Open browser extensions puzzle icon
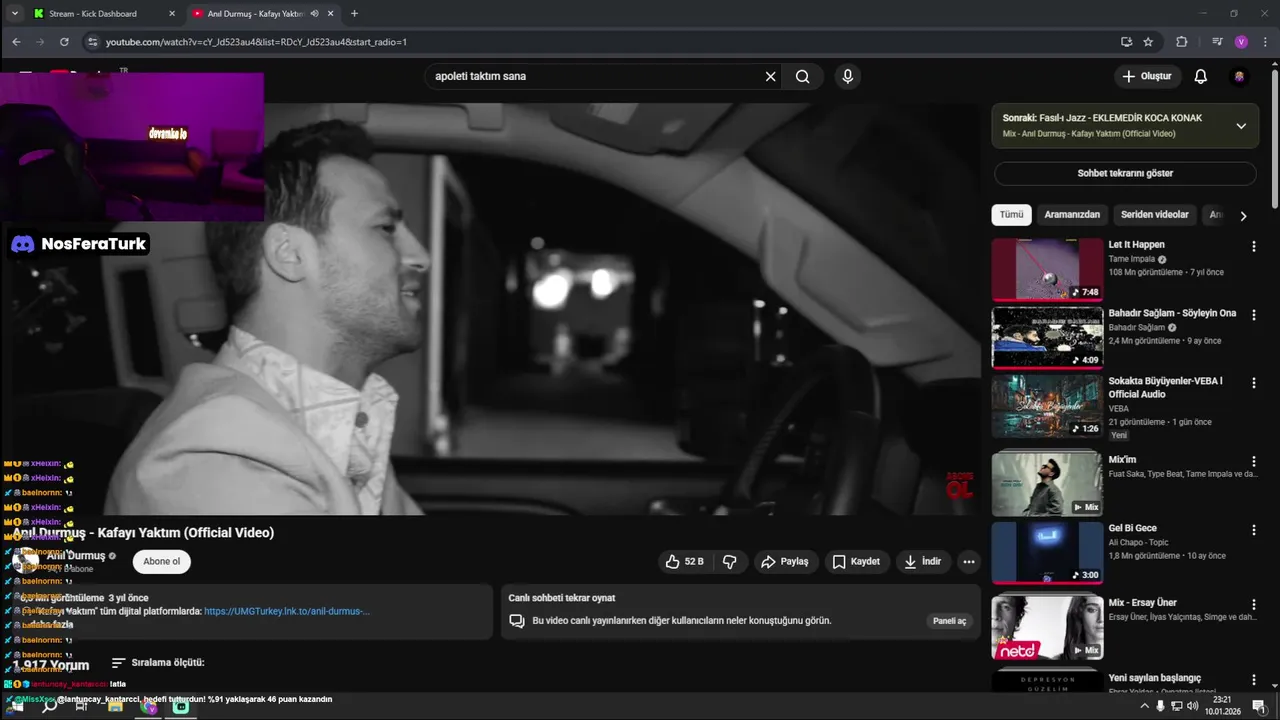 (1182, 42)
